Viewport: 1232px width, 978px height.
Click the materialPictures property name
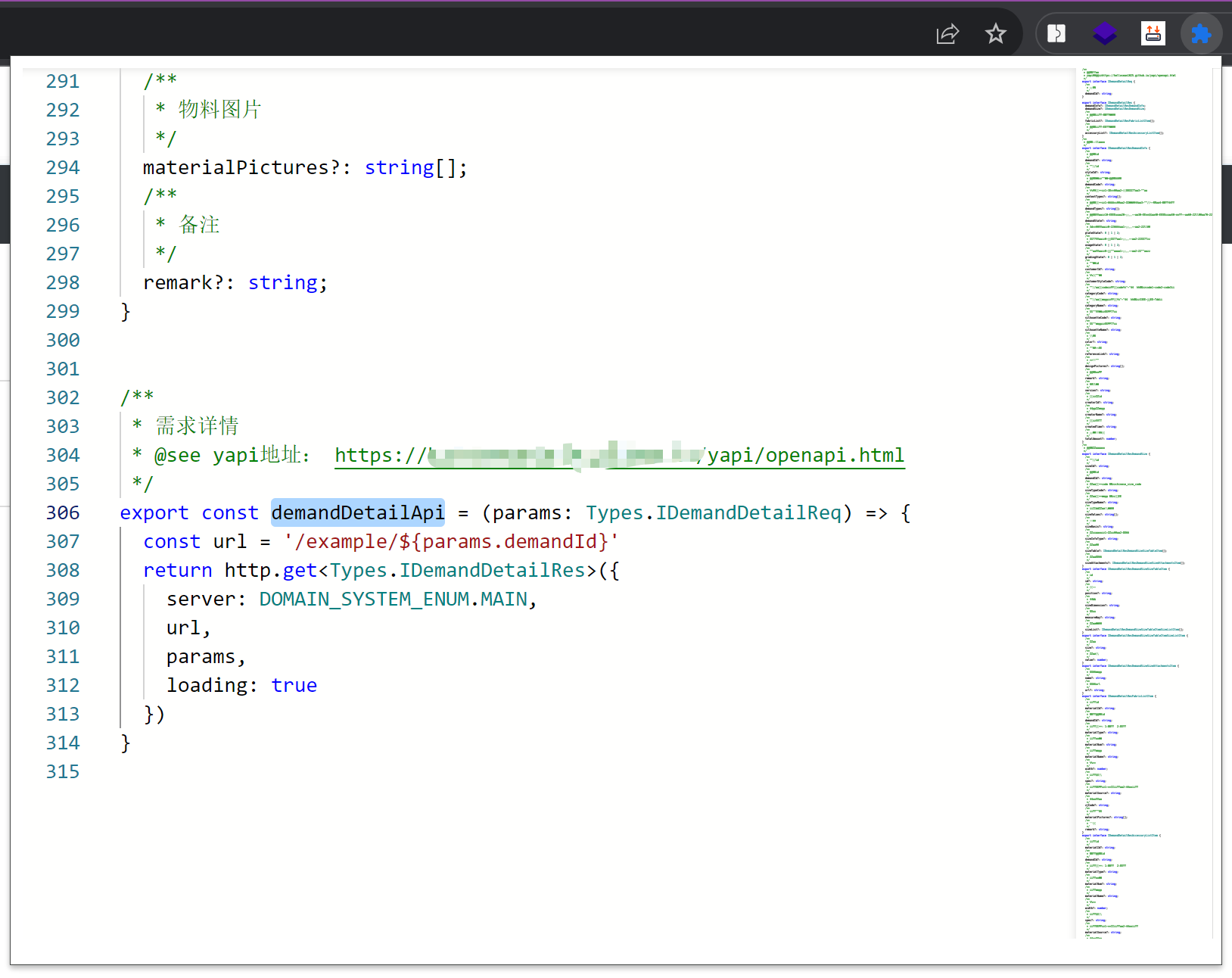point(236,167)
